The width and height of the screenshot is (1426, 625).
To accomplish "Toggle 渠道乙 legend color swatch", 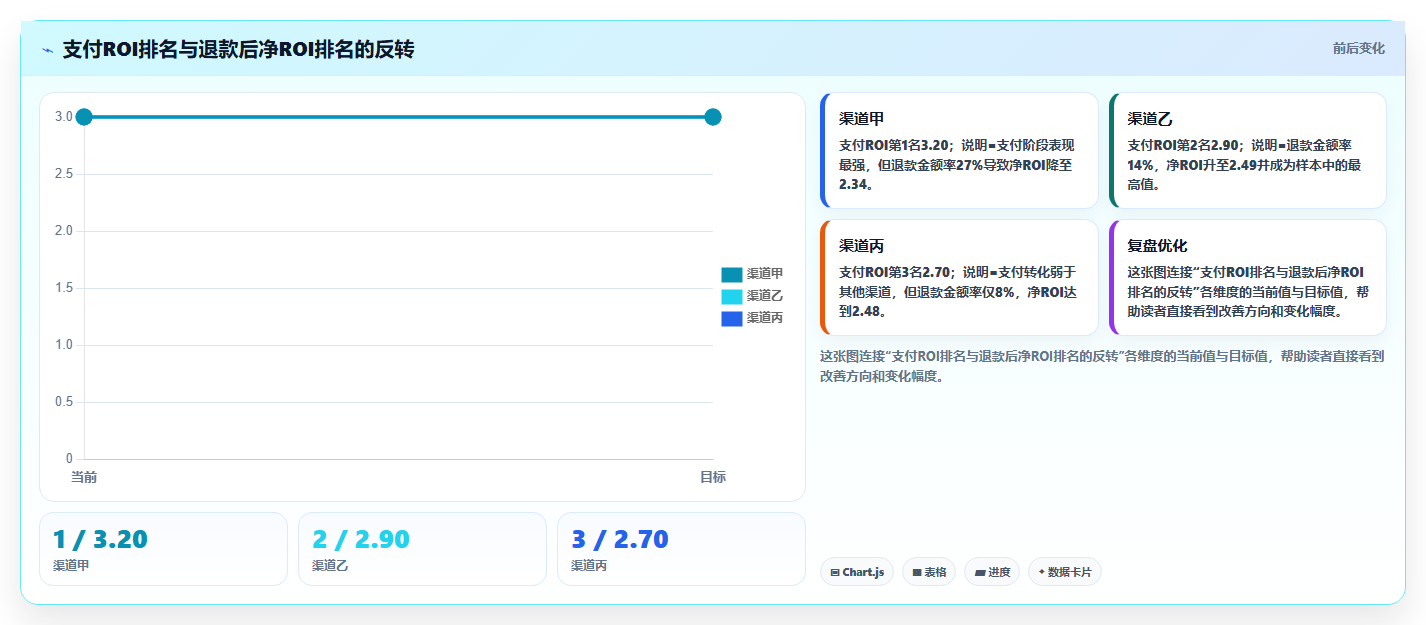I will [x=732, y=296].
